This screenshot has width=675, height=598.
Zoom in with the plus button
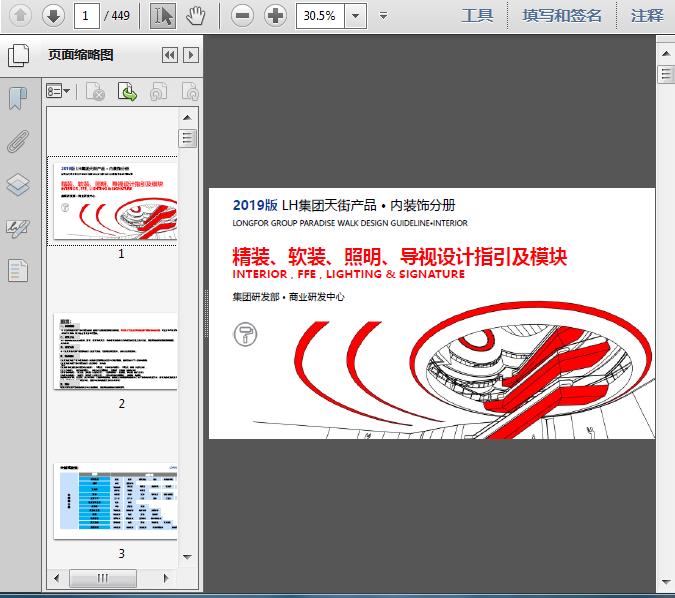(x=275, y=16)
